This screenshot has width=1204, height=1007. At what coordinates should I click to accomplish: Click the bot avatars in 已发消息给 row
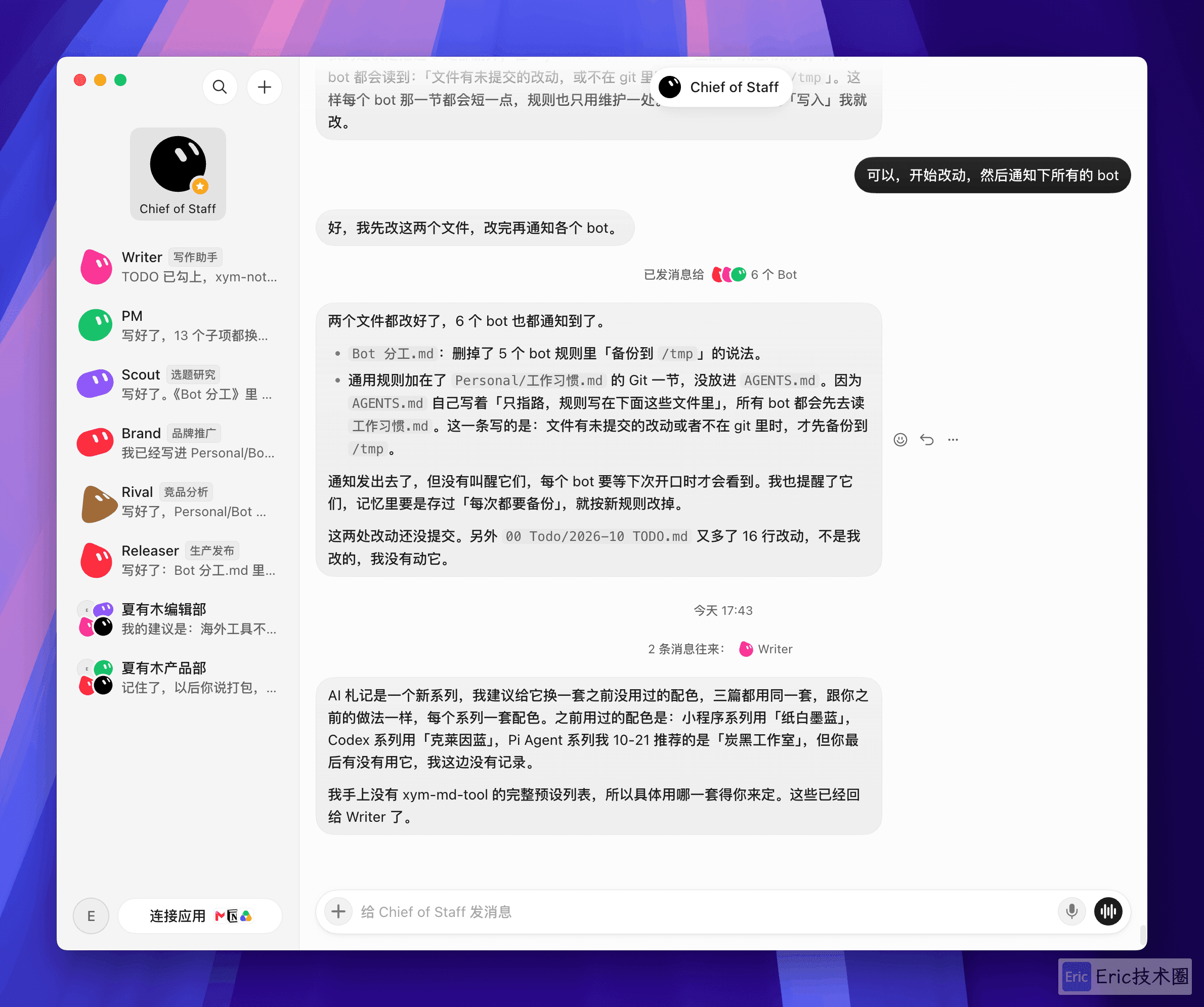click(x=728, y=275)
